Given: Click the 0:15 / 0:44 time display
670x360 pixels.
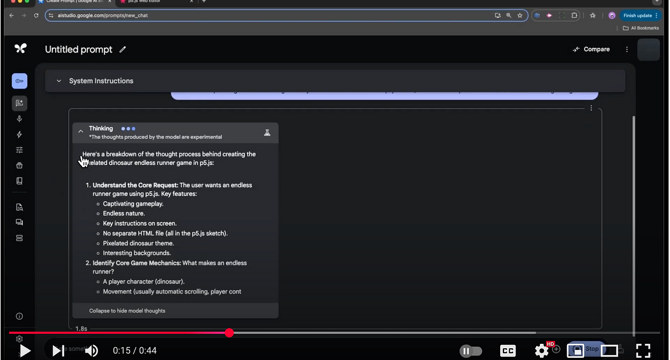Looking at the screenshot, I should tap(135, 351).
